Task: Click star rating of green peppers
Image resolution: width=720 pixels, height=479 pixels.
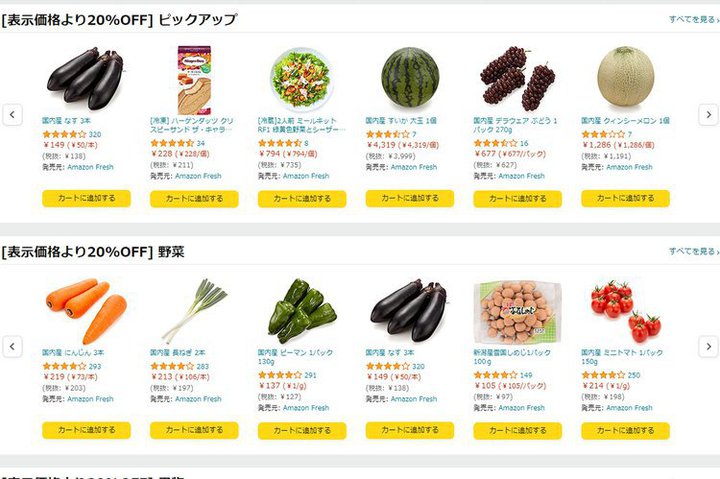Action: [279, 375]
